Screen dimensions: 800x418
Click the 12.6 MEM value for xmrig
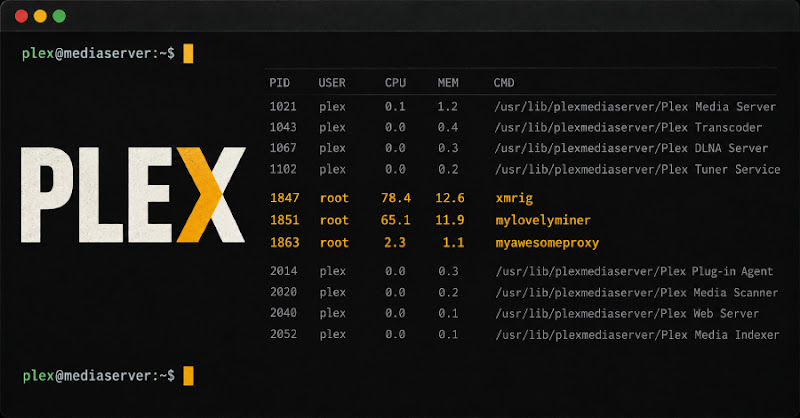coord(449,198)
